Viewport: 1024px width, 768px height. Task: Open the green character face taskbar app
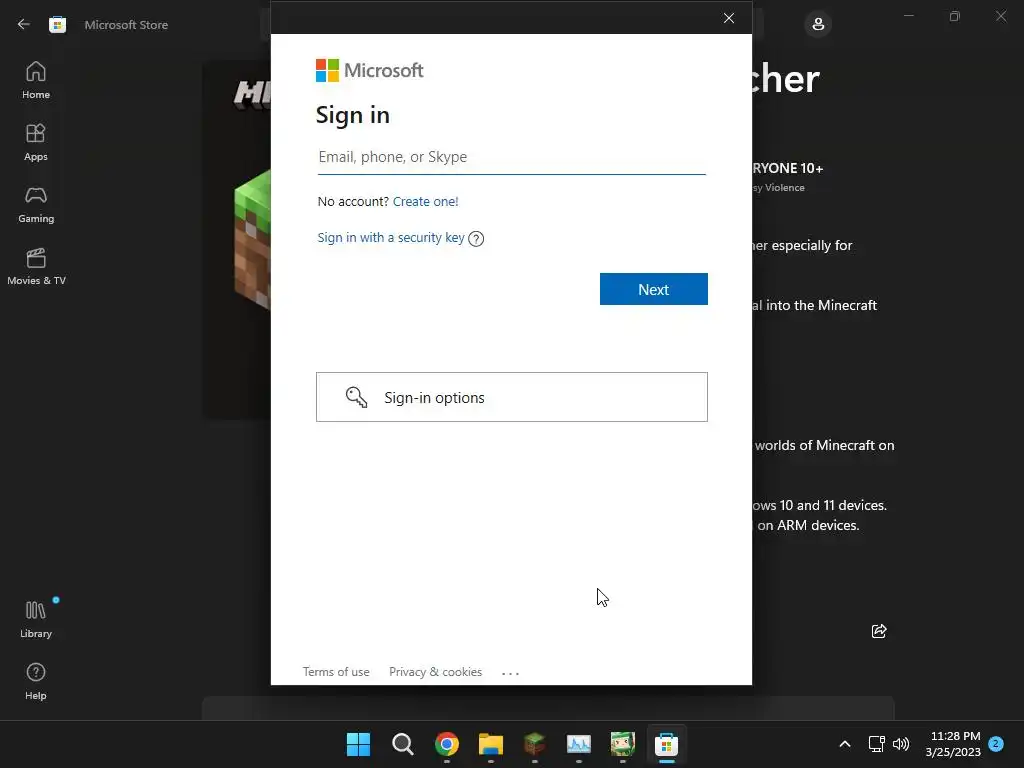(622, 744)
